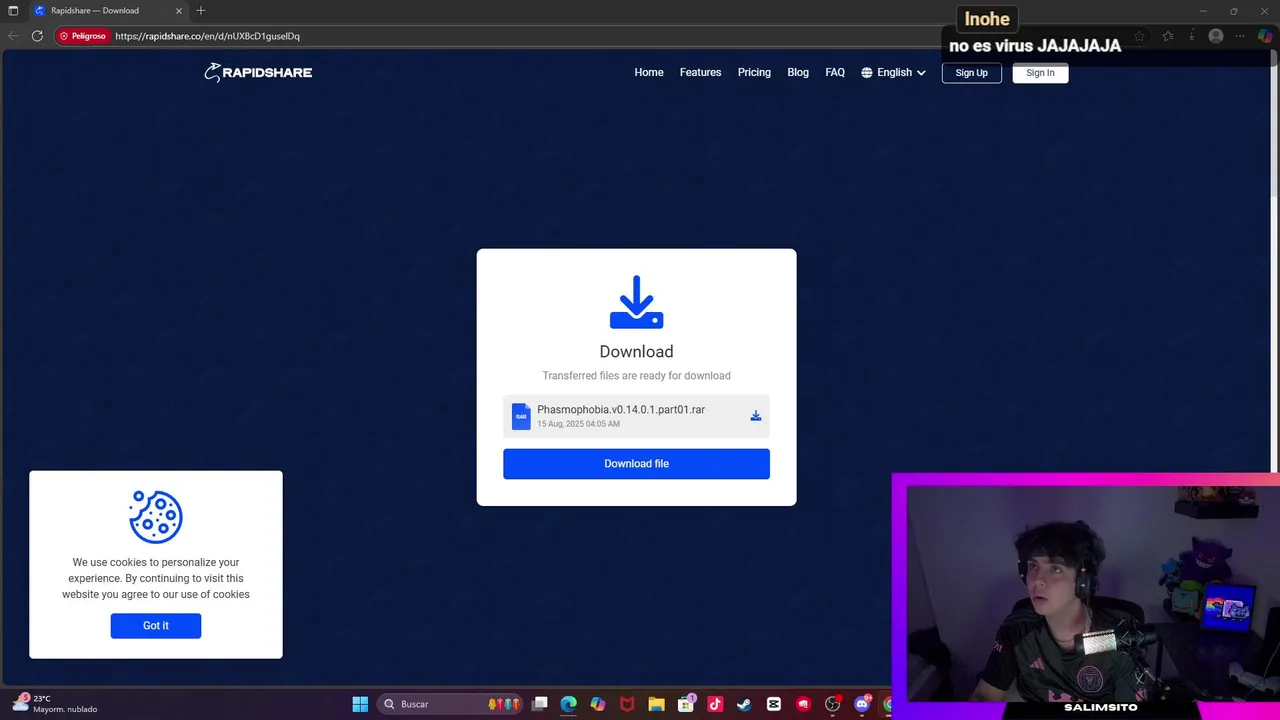Click the Rapidshare logo
Screen dimensions: 1280x720
pyautogui.click(x=258, y=72)
